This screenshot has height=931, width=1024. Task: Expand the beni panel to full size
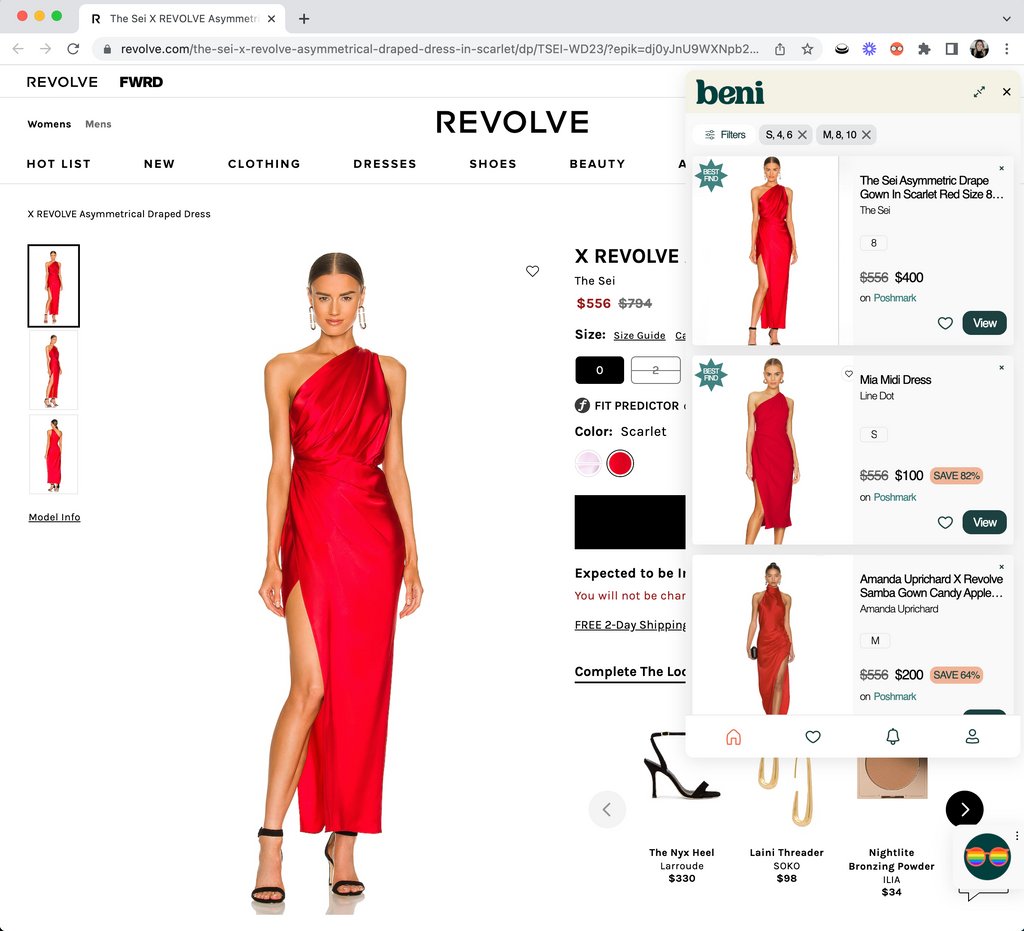[978, 92]
